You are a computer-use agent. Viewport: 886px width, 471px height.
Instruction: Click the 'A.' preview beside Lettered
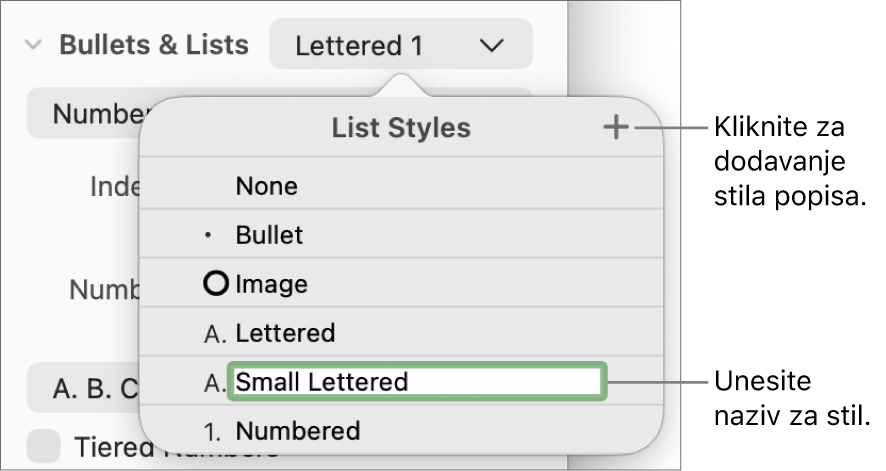213,333
